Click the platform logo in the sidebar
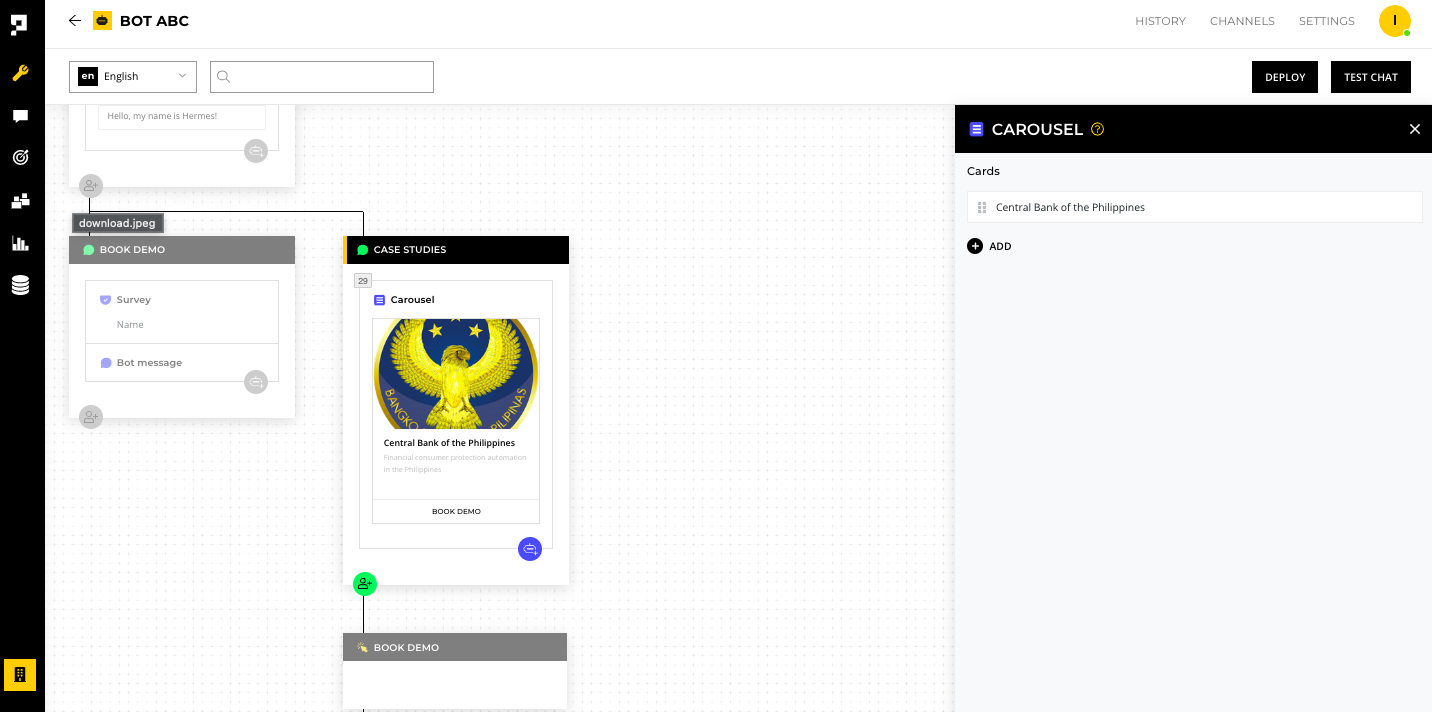The width and height of the screenshot is (1432, 712). [20, 24]
